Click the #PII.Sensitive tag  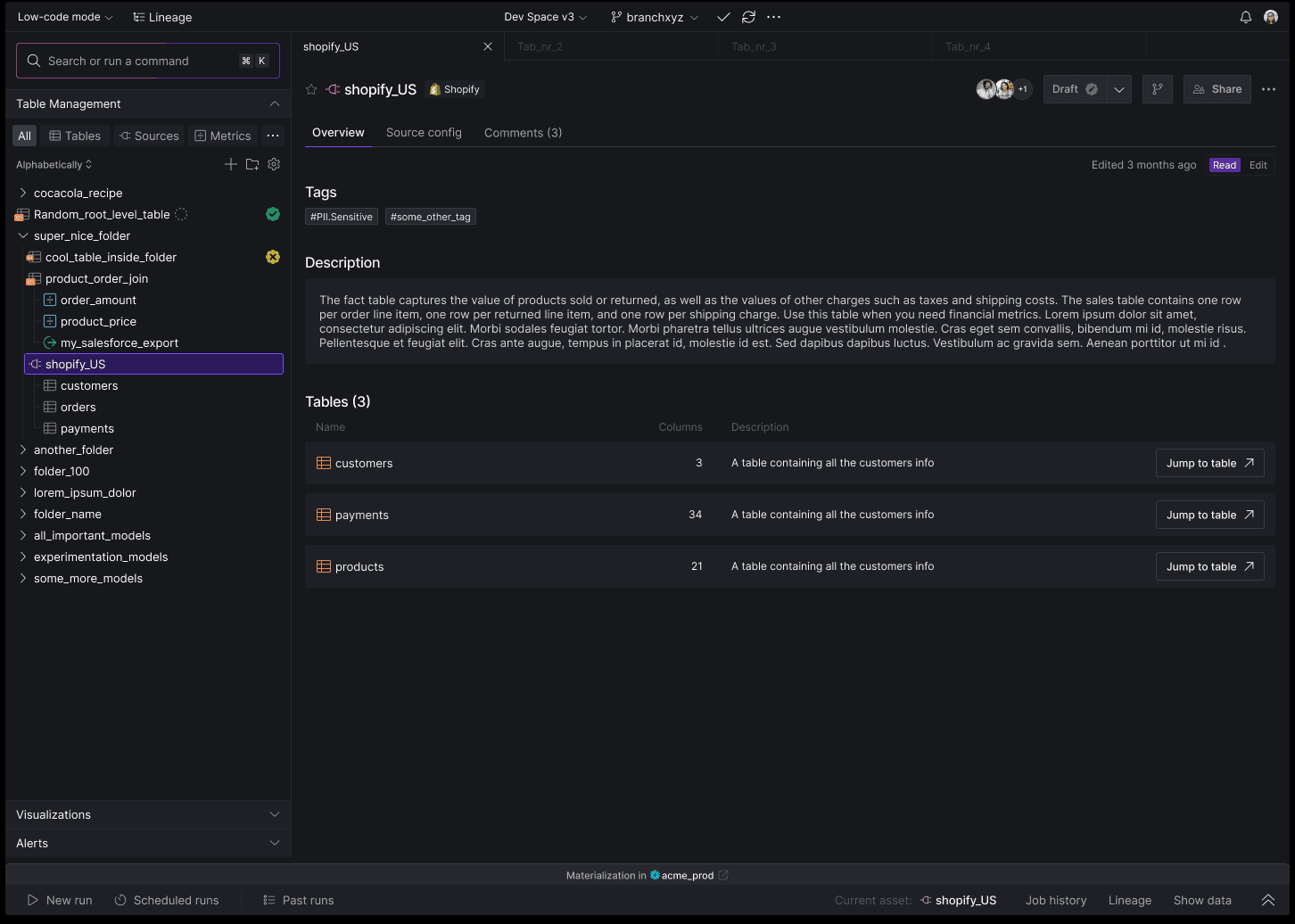pos(342,217)
